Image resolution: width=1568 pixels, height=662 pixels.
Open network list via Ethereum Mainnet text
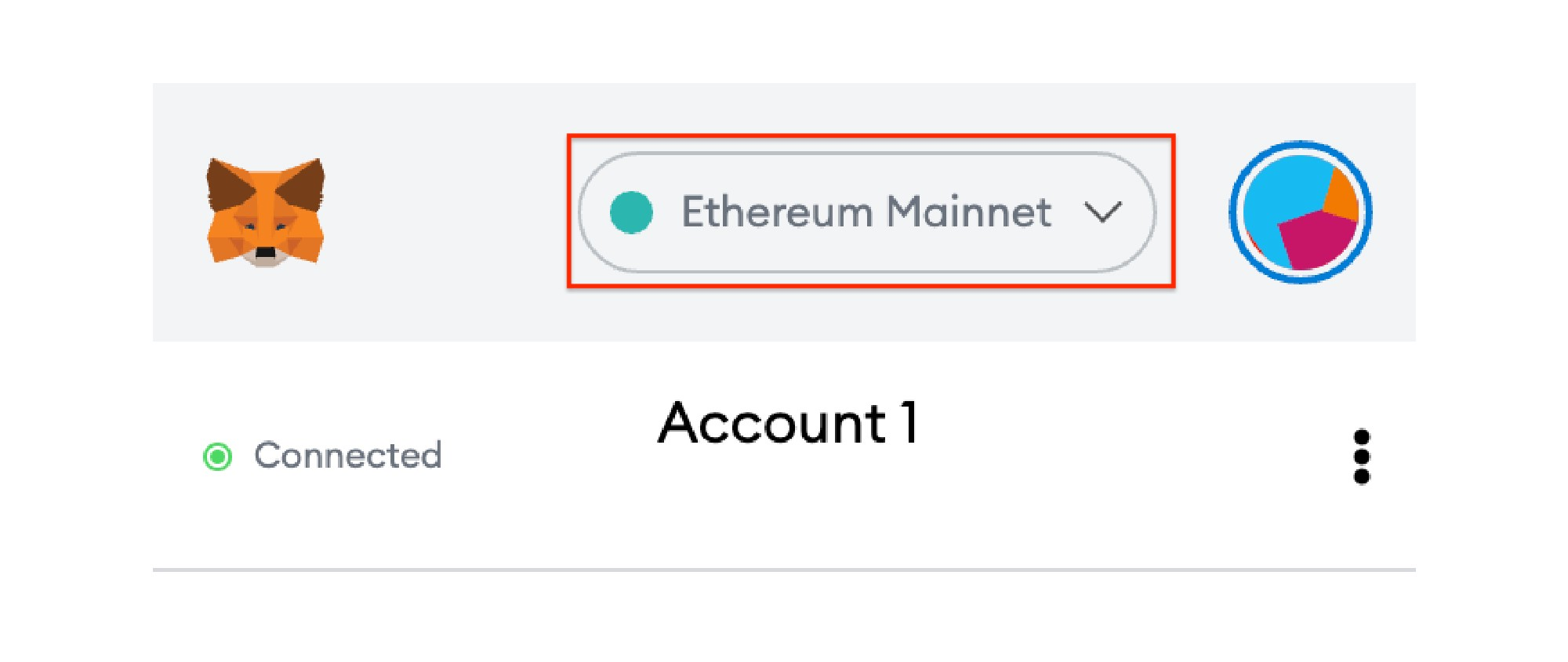[866, 212]
